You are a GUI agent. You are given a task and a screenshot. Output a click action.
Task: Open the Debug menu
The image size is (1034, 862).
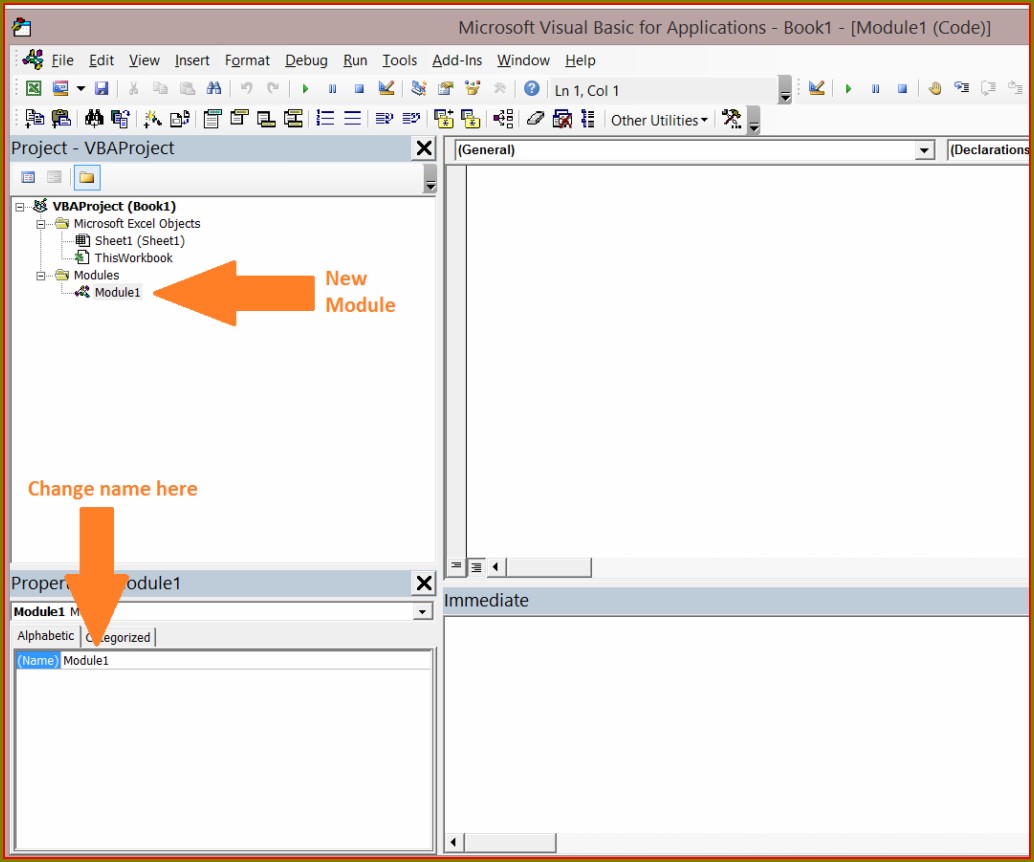(306, 61)
